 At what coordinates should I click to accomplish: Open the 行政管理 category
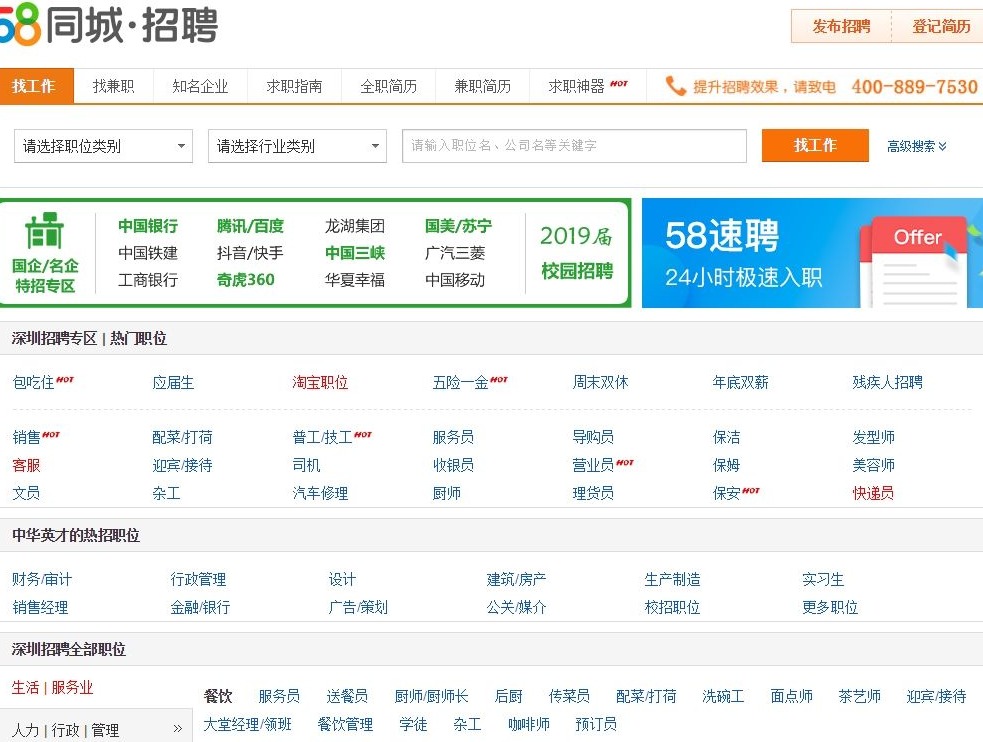point(198,579)
